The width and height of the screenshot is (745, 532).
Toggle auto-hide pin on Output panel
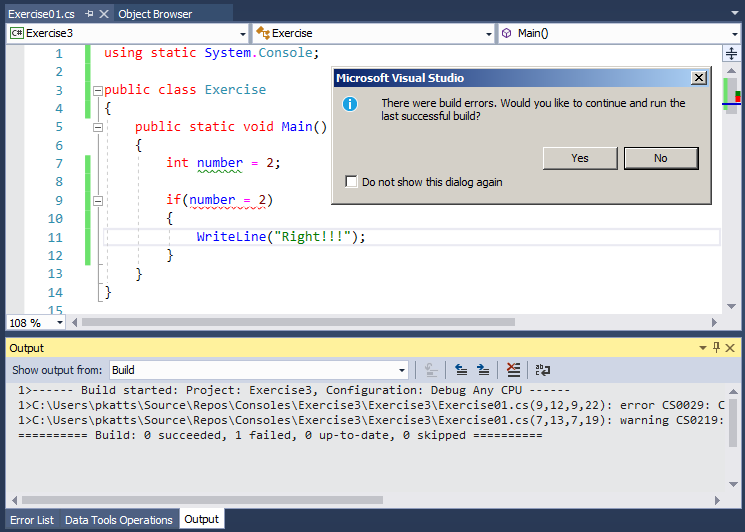tap(716, 348)
